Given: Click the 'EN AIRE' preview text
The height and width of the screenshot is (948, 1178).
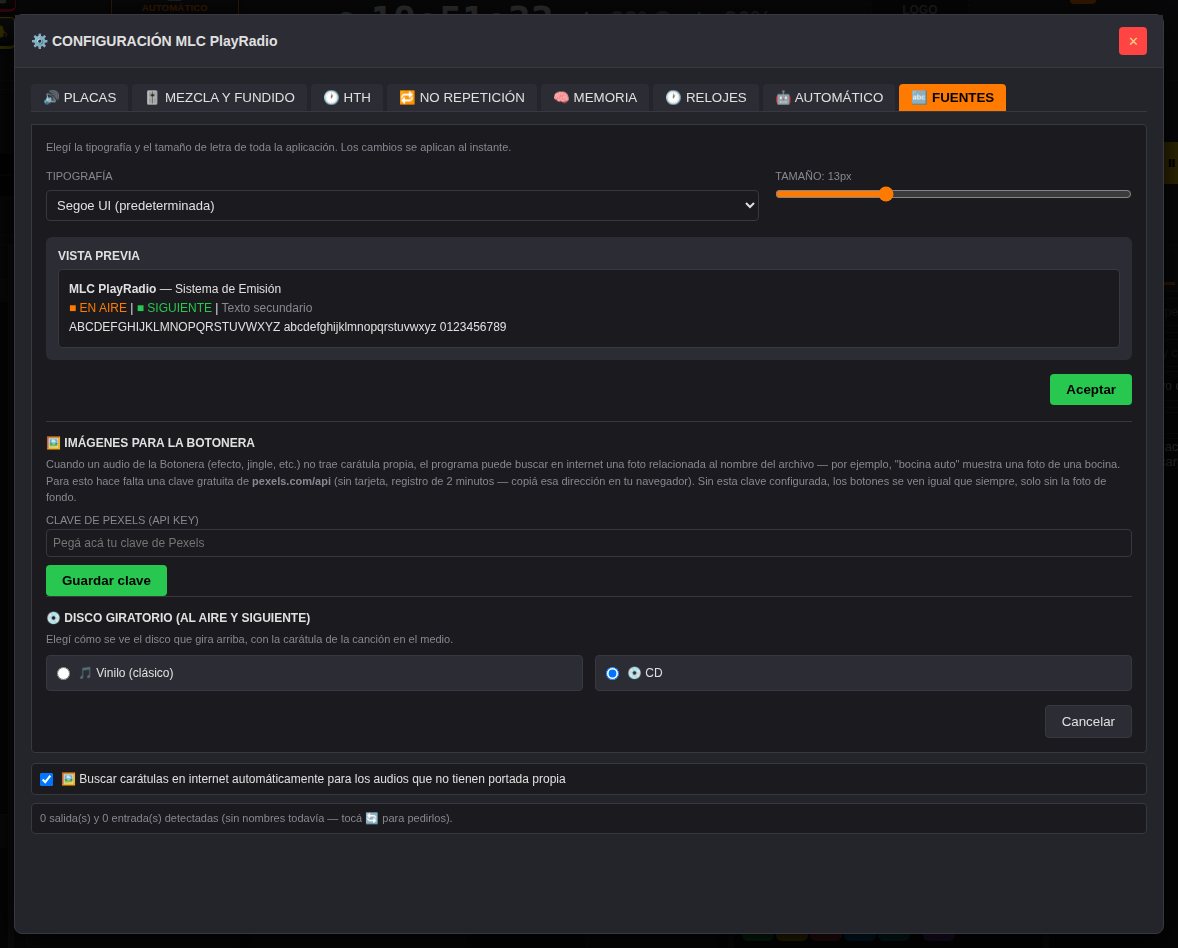Looking at the screenshot, I should tap(103, 308).
